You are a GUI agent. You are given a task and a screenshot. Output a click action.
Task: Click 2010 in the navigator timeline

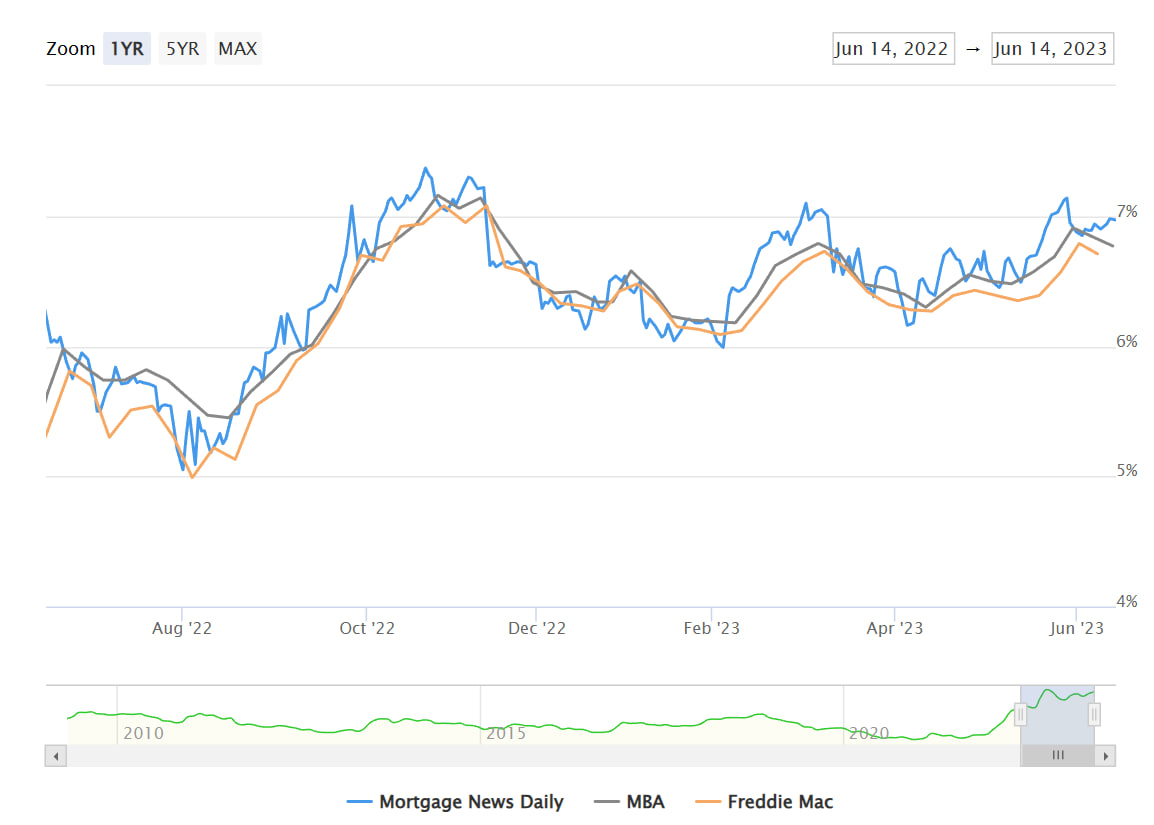(144, 734)
